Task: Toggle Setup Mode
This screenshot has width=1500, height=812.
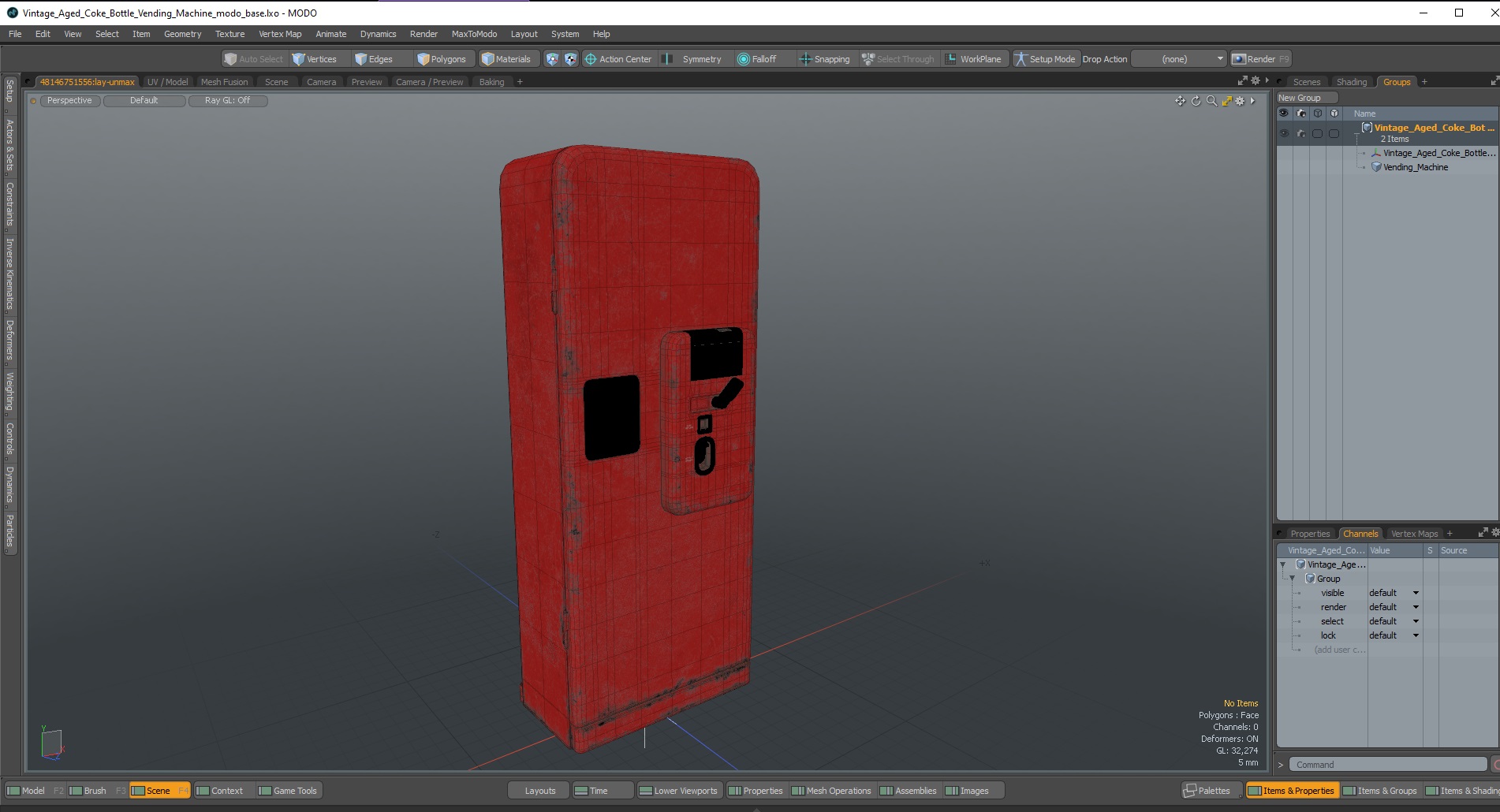Action: tap(1044, 59)
